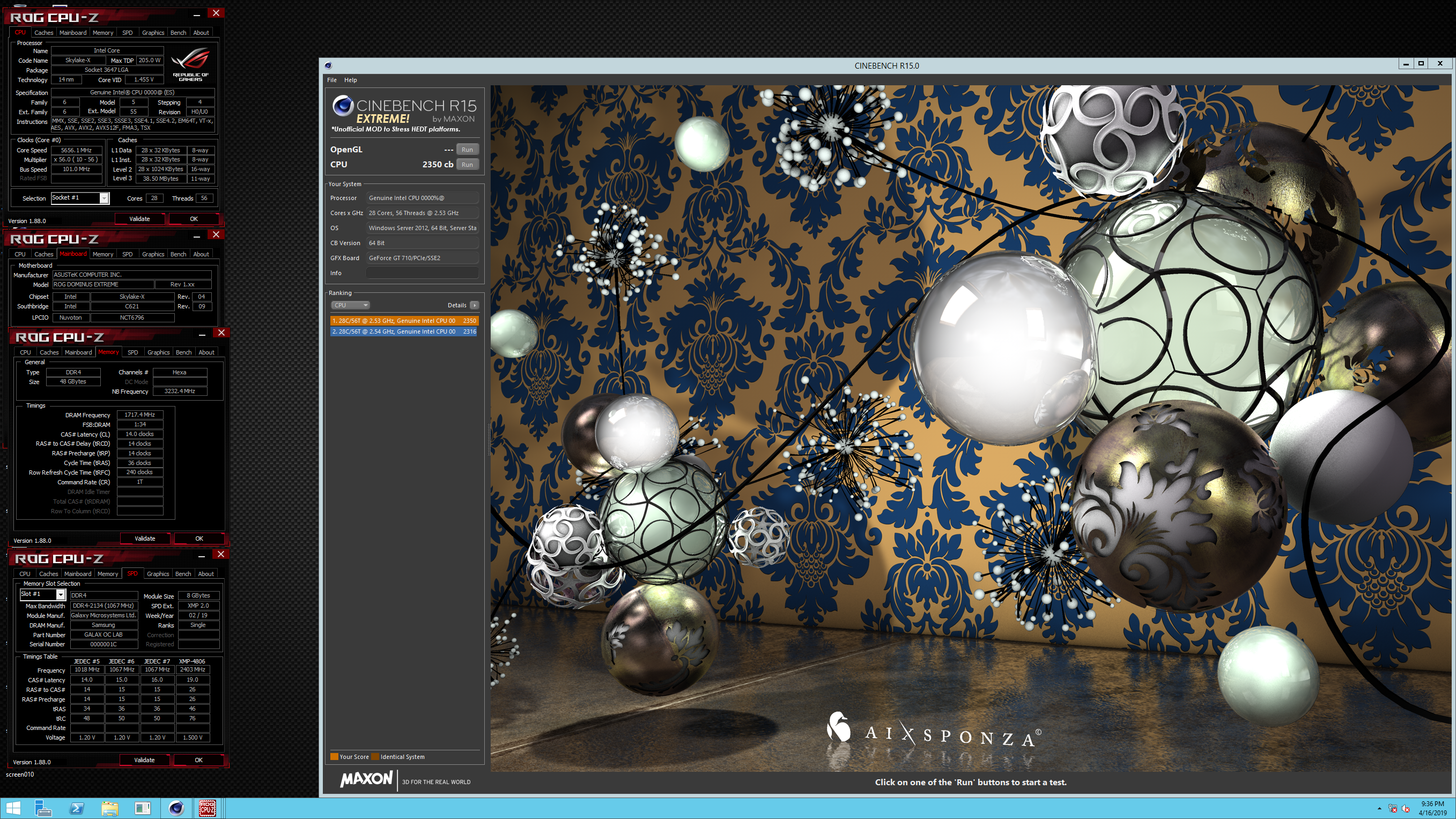Click the DRAM Frequency 1717.4 MHz value
The width and height of the screenshot is (1456, 819).
[139, 415]
